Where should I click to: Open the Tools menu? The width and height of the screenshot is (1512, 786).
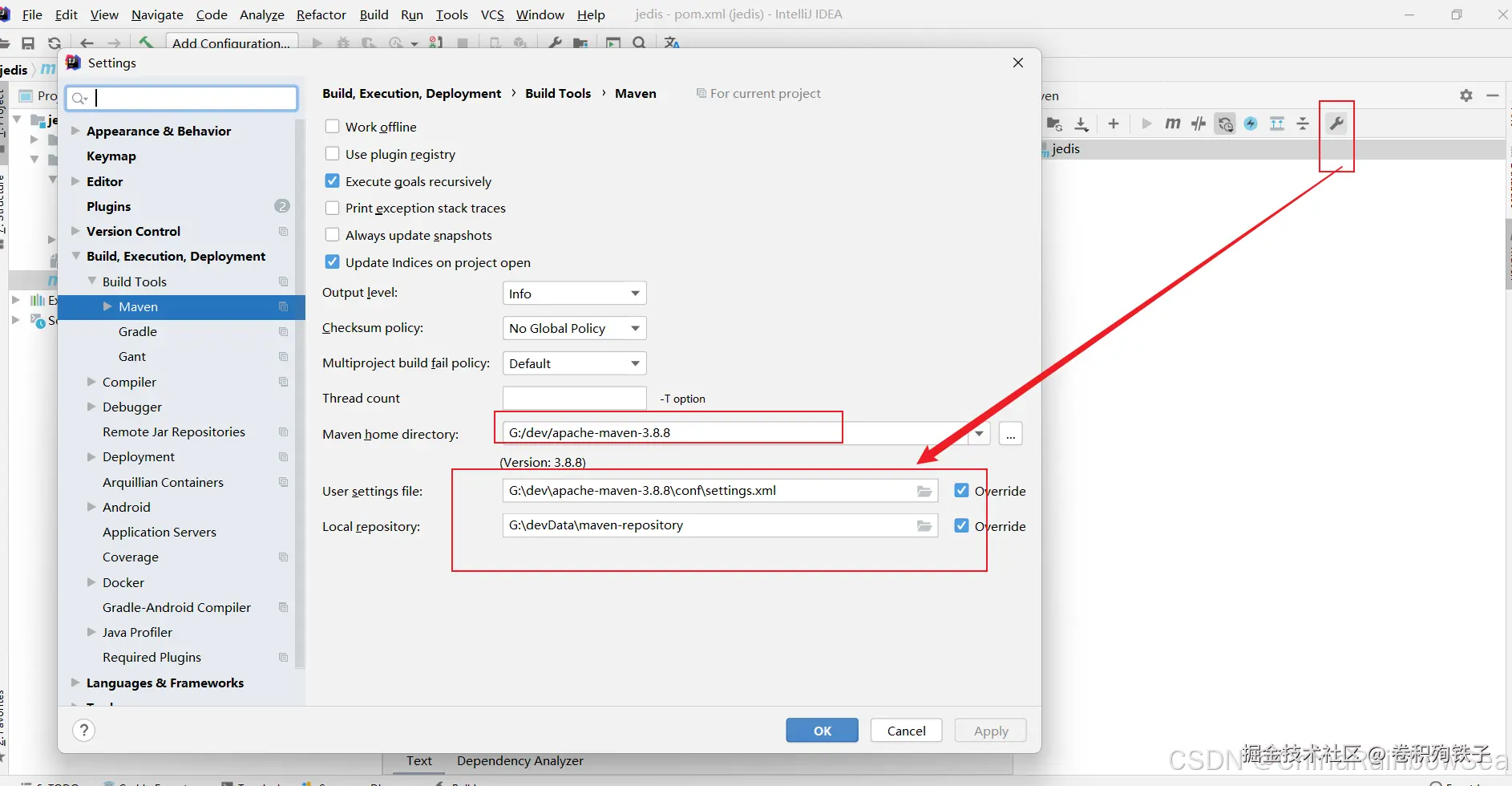click(451, 14)
